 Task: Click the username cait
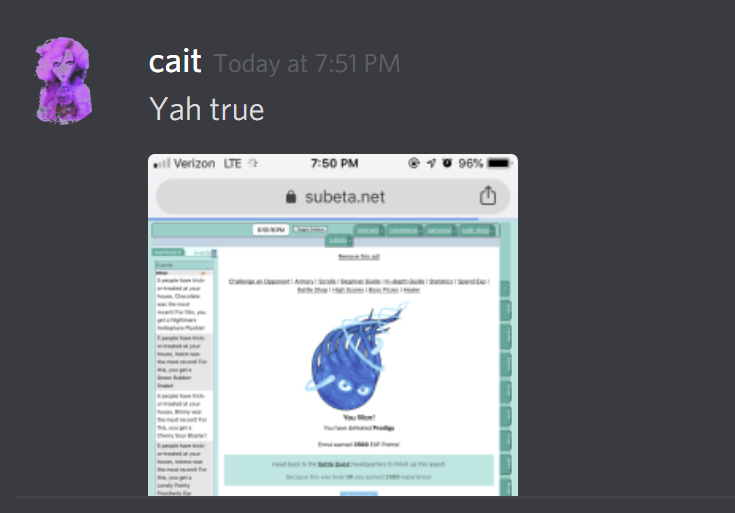pyautogui.click(x=175, y=61)
